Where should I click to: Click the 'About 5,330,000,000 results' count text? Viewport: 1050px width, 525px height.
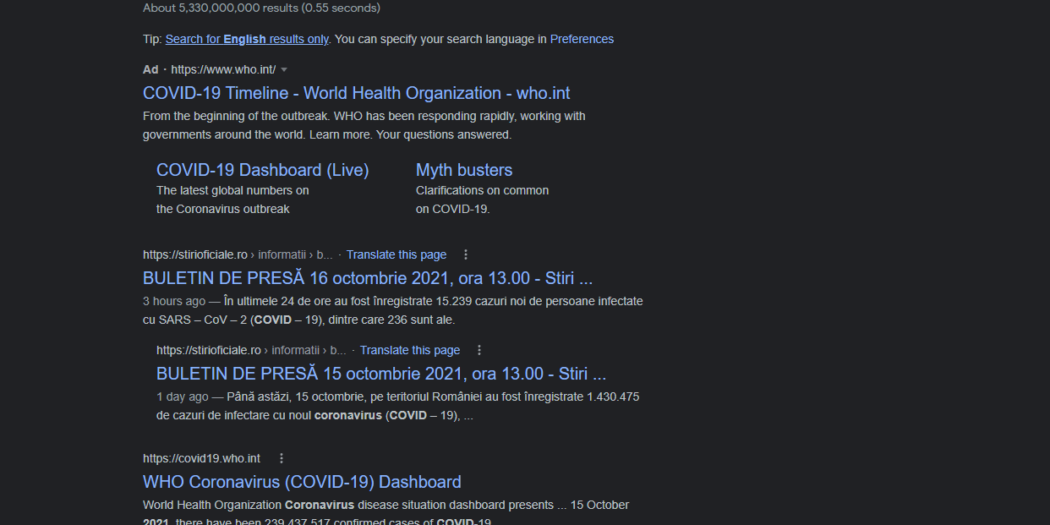pos(261,8)
